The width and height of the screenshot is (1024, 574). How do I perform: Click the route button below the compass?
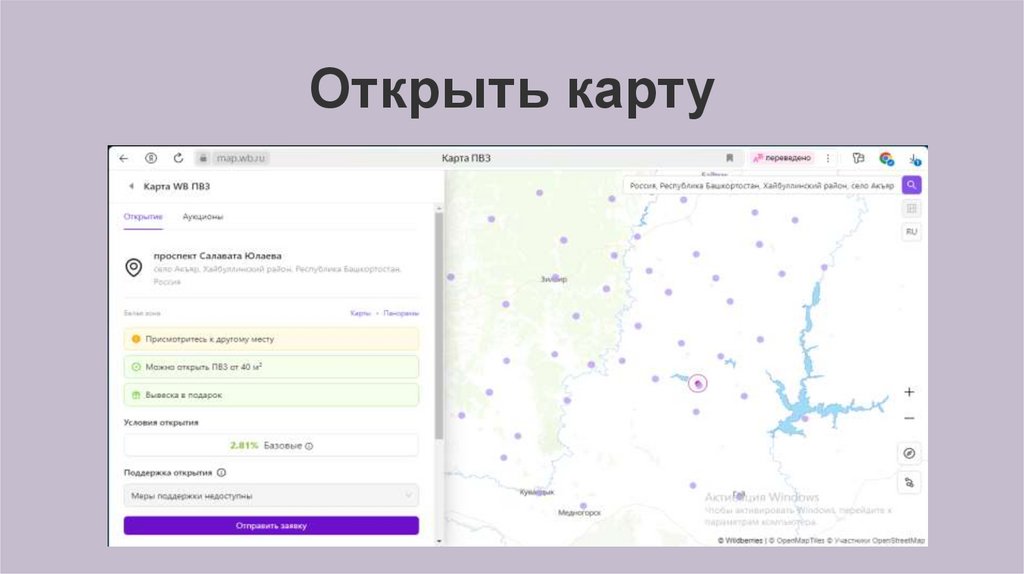909,483
